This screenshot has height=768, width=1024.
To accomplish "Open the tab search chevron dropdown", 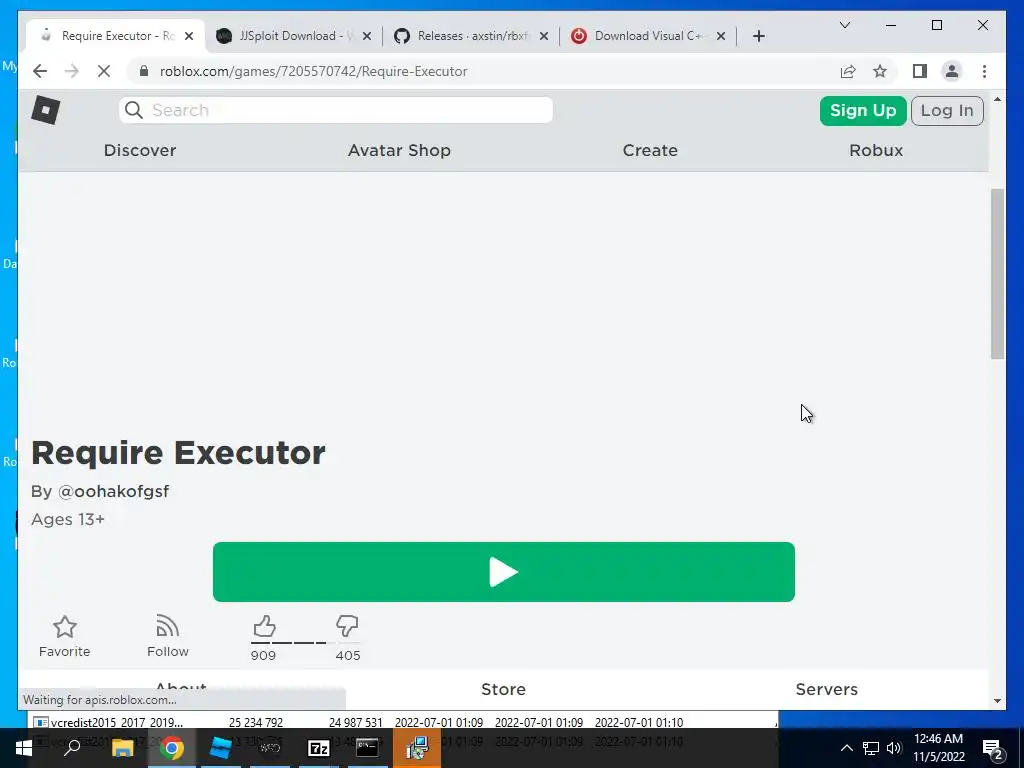I will pos(844,25).
